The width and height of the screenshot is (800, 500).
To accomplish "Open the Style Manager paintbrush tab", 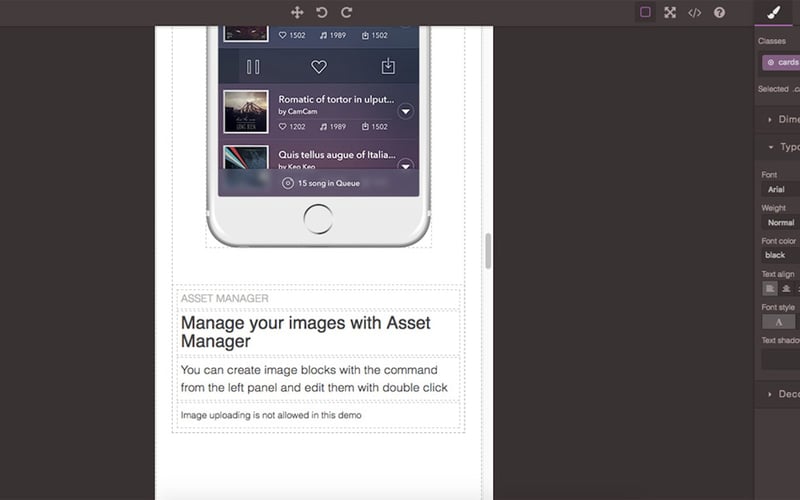I will [774, 12].
